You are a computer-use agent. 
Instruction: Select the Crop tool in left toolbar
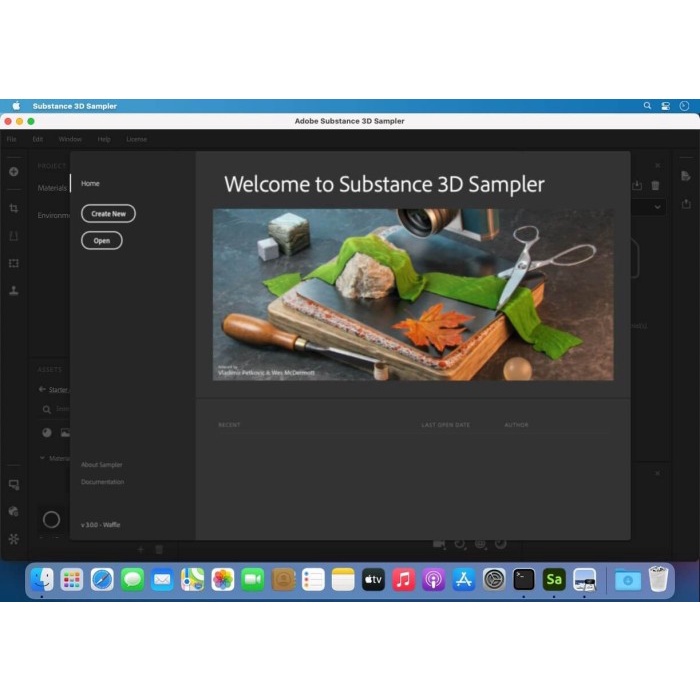pos(14,208)
